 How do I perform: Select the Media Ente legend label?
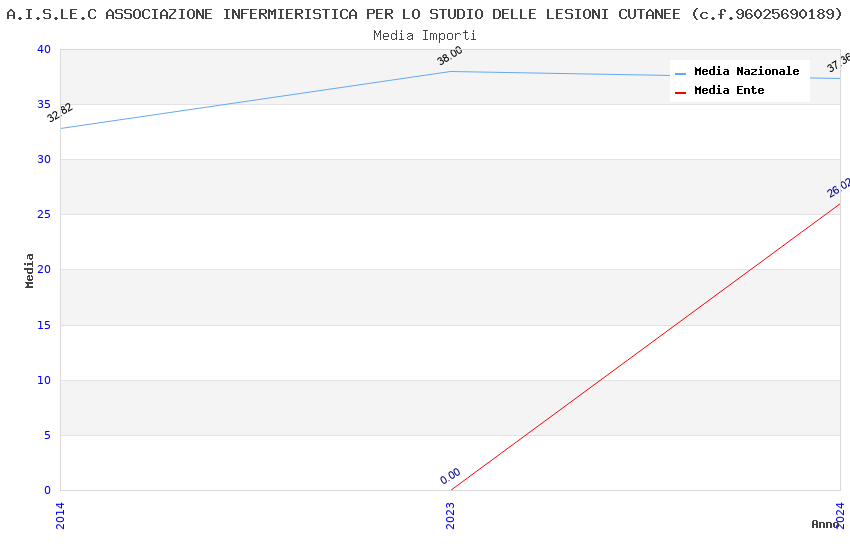pyautogui.click(x=729, y=91)
